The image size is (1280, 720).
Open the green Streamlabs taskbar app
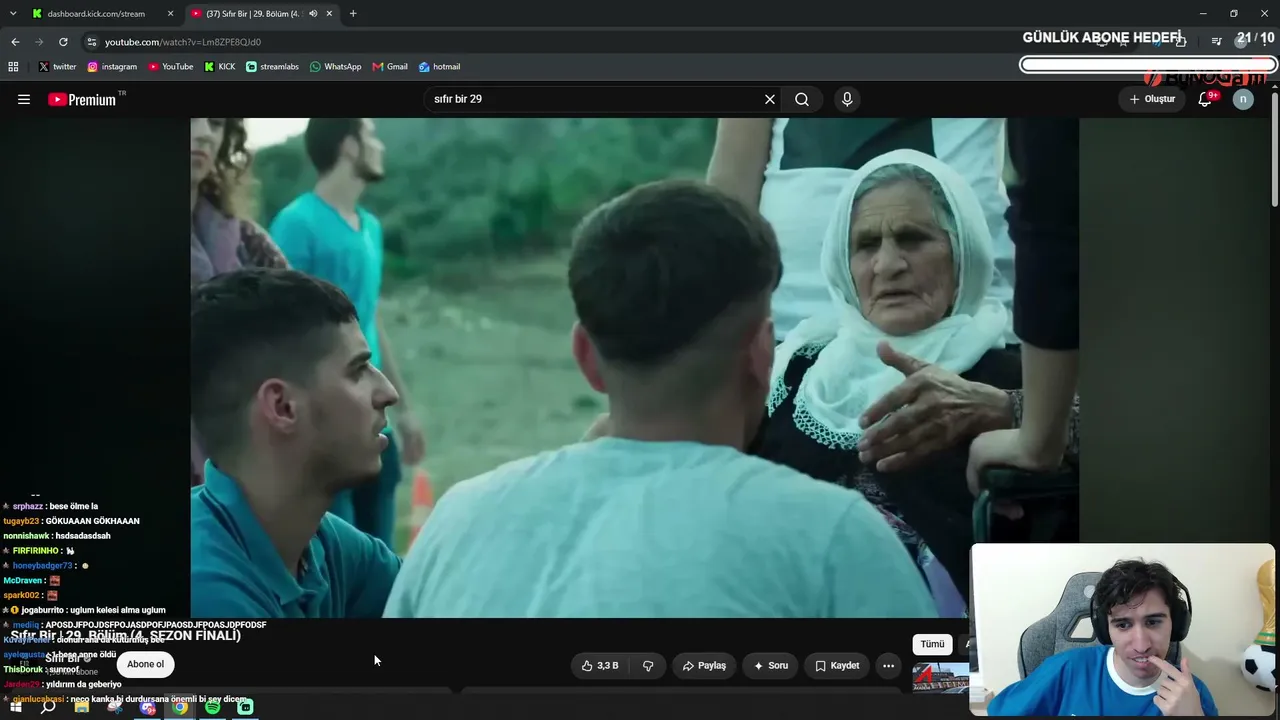(245, 707)
